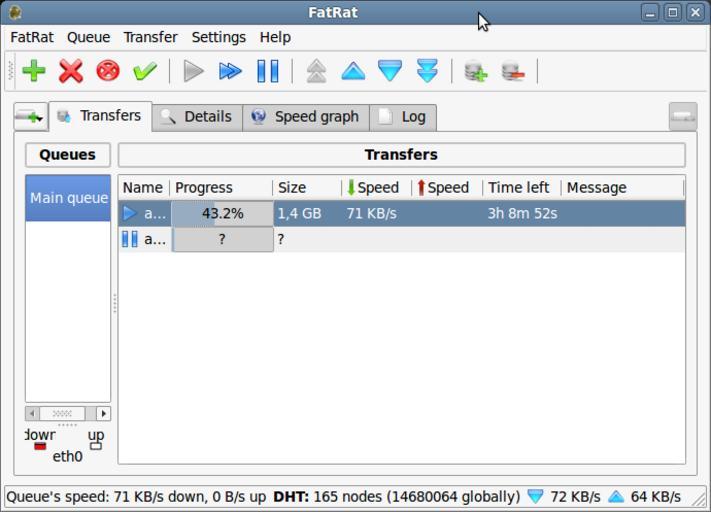This screenshot has height=512, width=711.
Task: Sort by the Time left column header
Action: (x=518, y=187)
